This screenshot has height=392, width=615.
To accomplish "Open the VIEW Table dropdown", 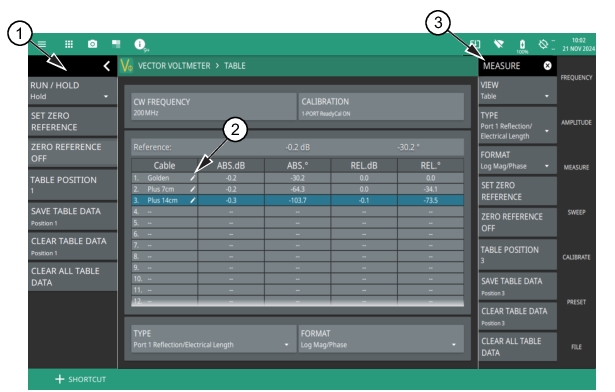I will pos(517,90).
